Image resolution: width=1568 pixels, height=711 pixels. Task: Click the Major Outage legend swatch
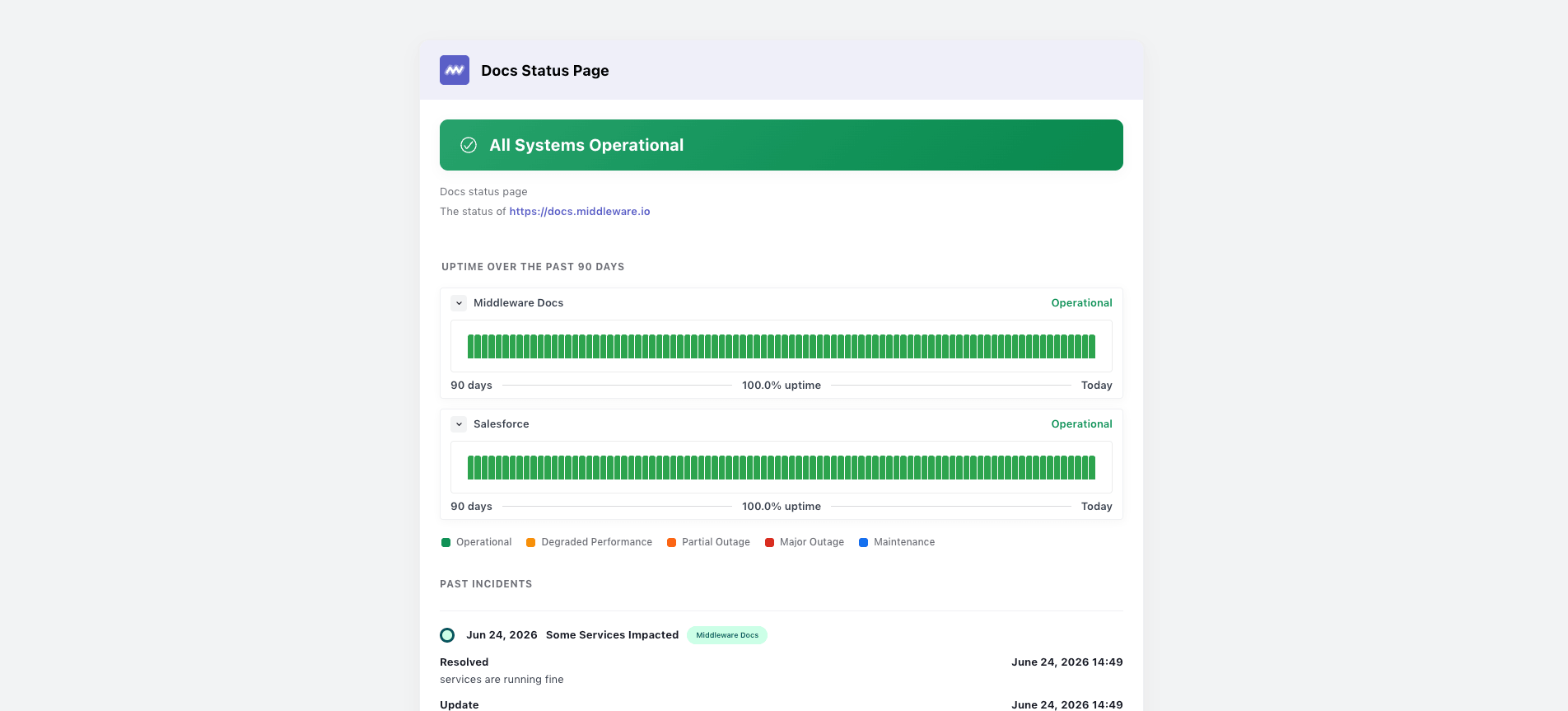(x=770, y=542)
